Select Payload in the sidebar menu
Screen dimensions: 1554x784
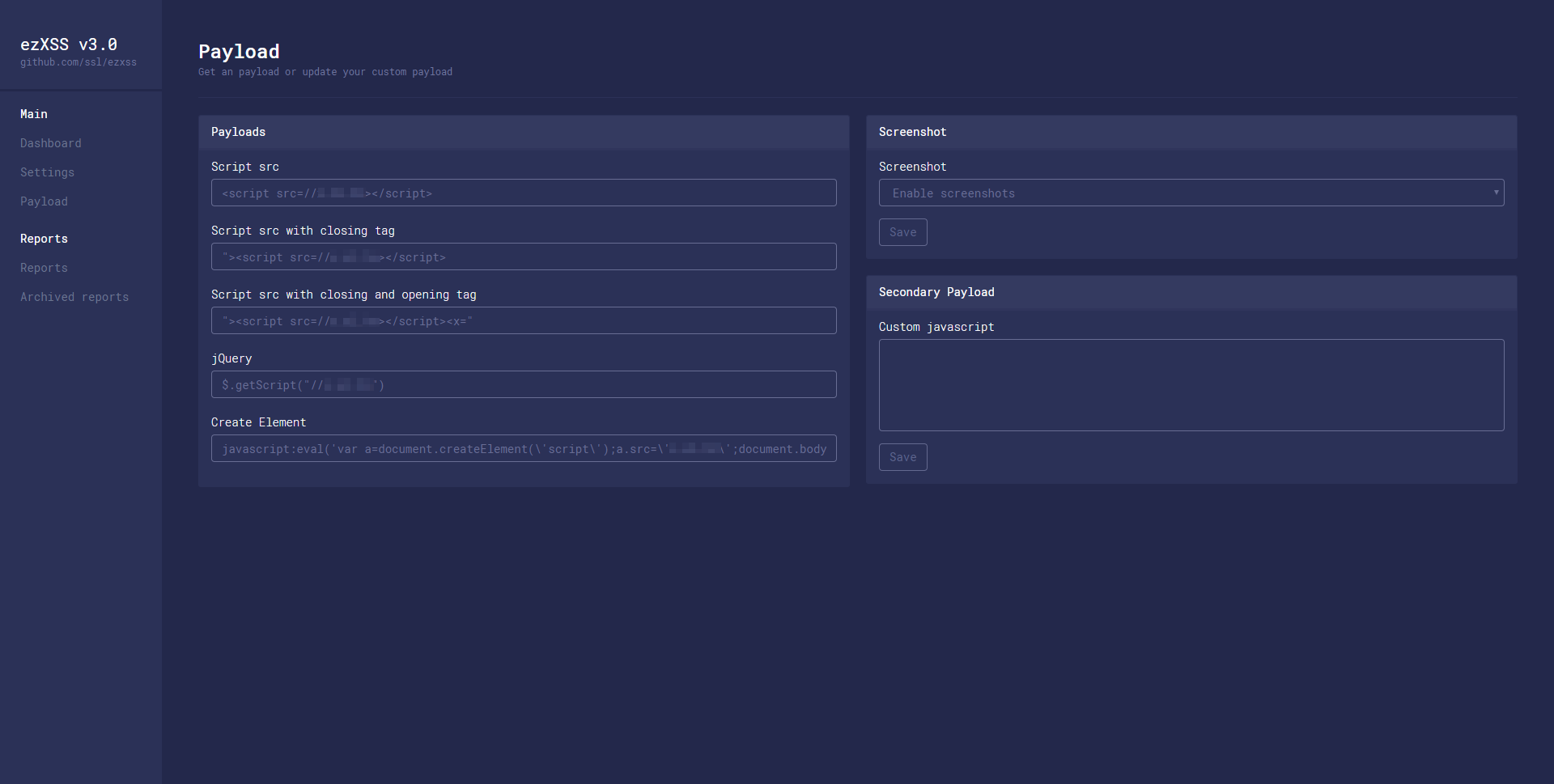click(44, 201)
